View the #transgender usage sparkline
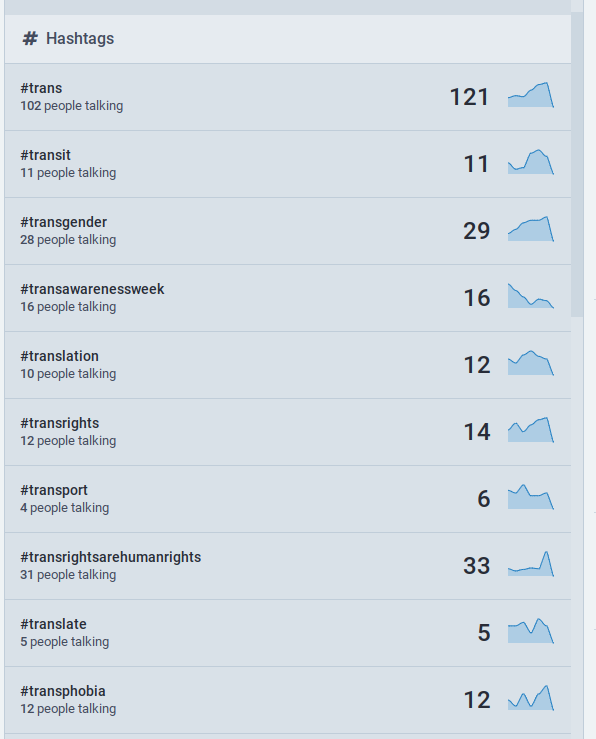The width and height of the screenshot is (596, 739). (x=531, y=229)
